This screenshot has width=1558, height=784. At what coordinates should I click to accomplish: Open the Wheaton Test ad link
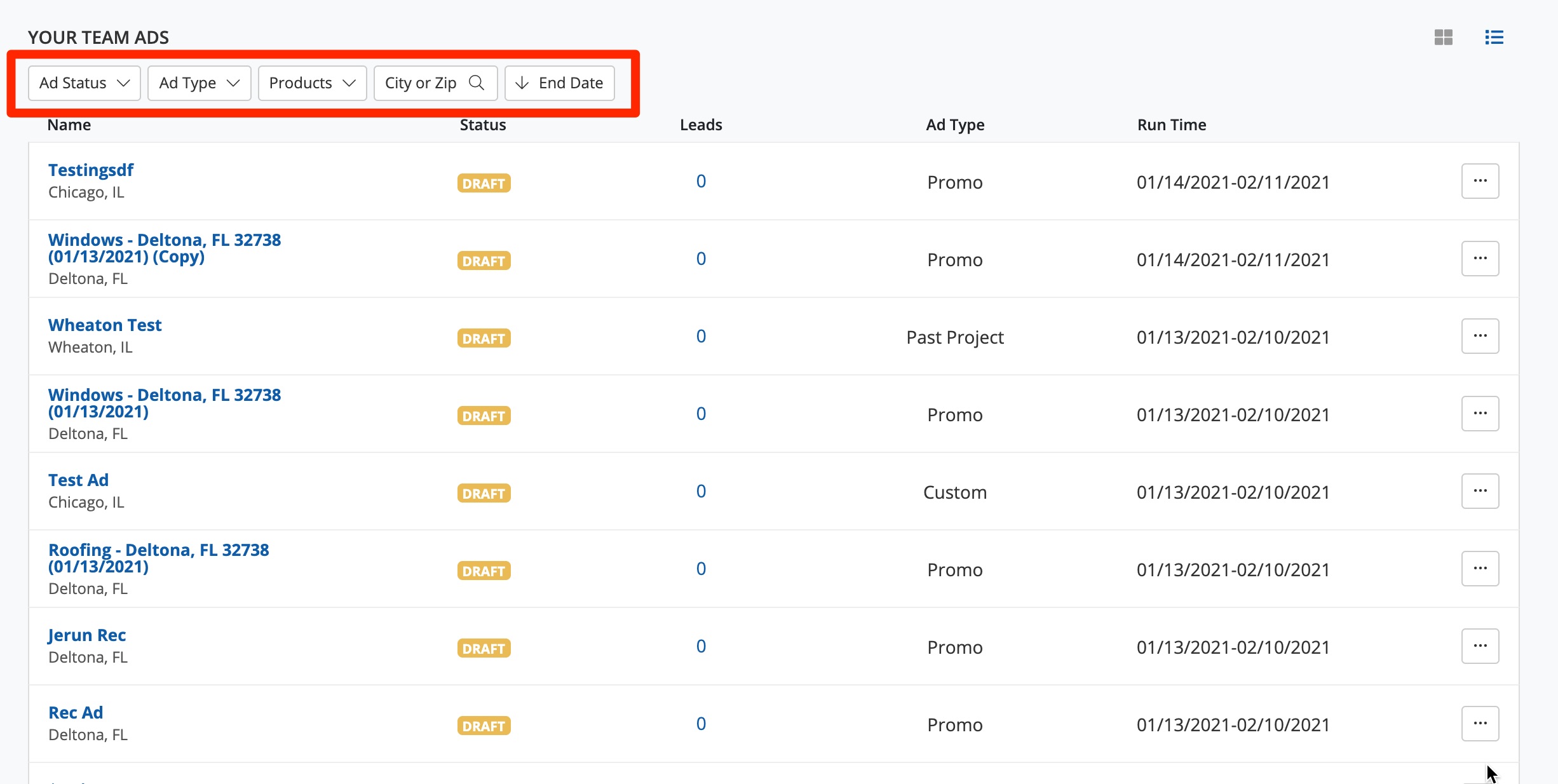(105, 325)
